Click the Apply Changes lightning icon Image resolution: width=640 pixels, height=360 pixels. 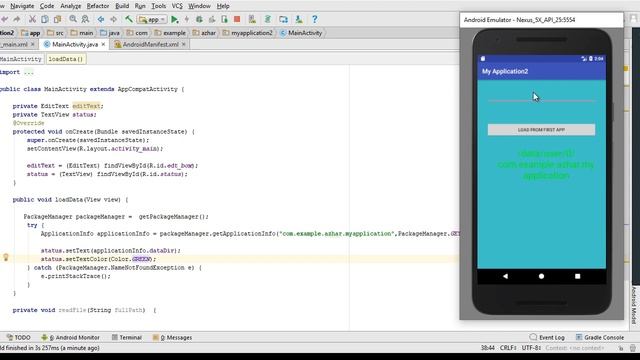[x=187, y=19]
